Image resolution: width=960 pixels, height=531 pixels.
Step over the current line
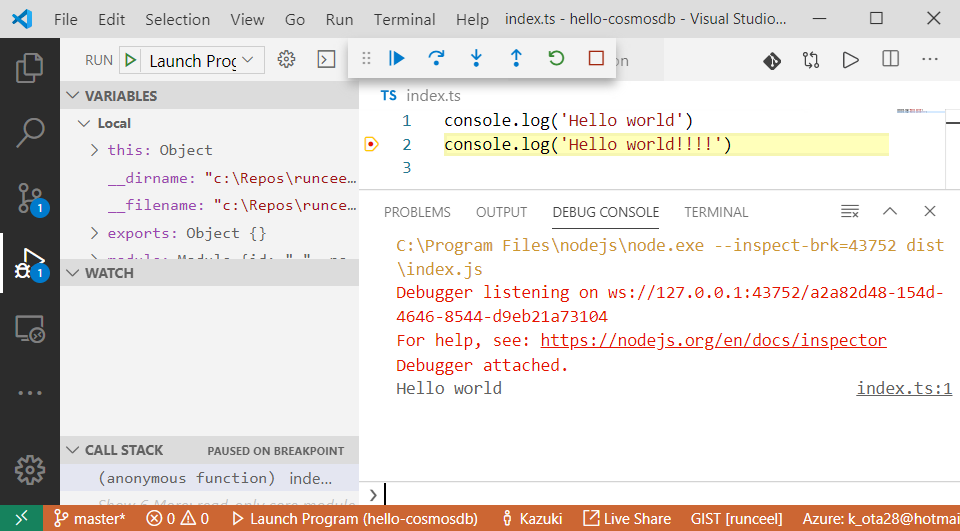click(x=436, y=58)
